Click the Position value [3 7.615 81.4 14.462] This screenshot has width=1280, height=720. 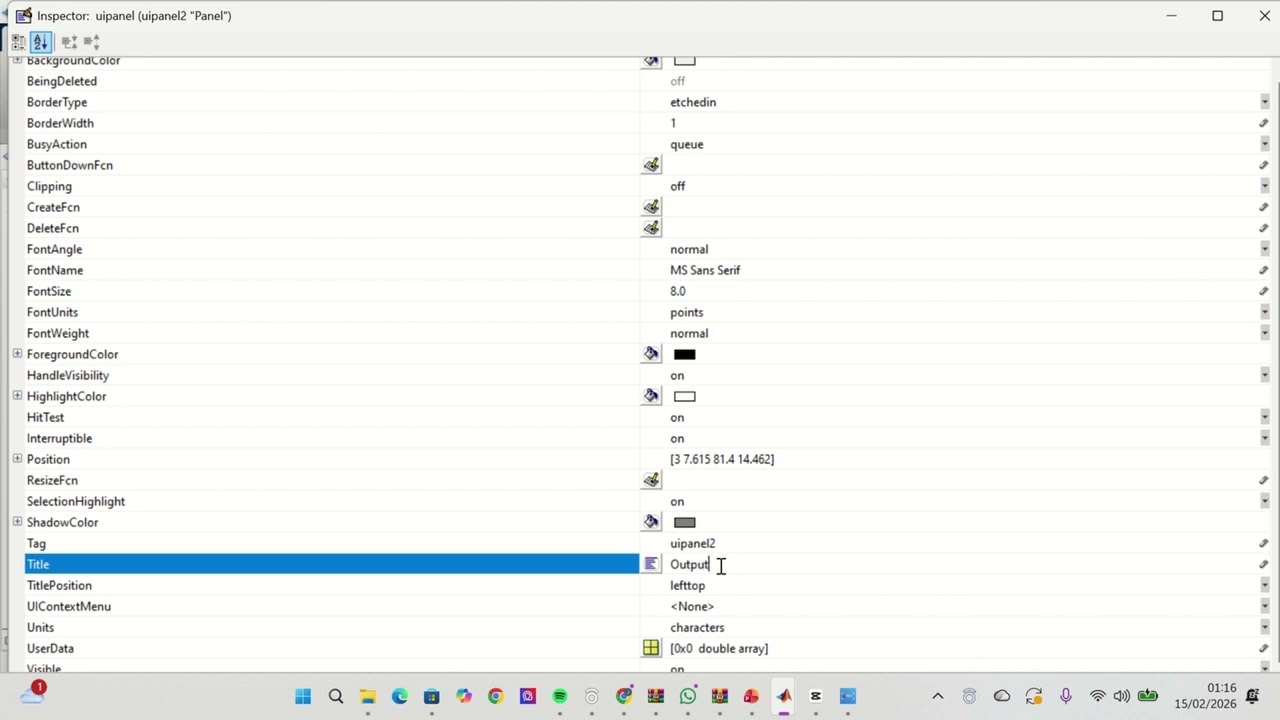point(722,459)
